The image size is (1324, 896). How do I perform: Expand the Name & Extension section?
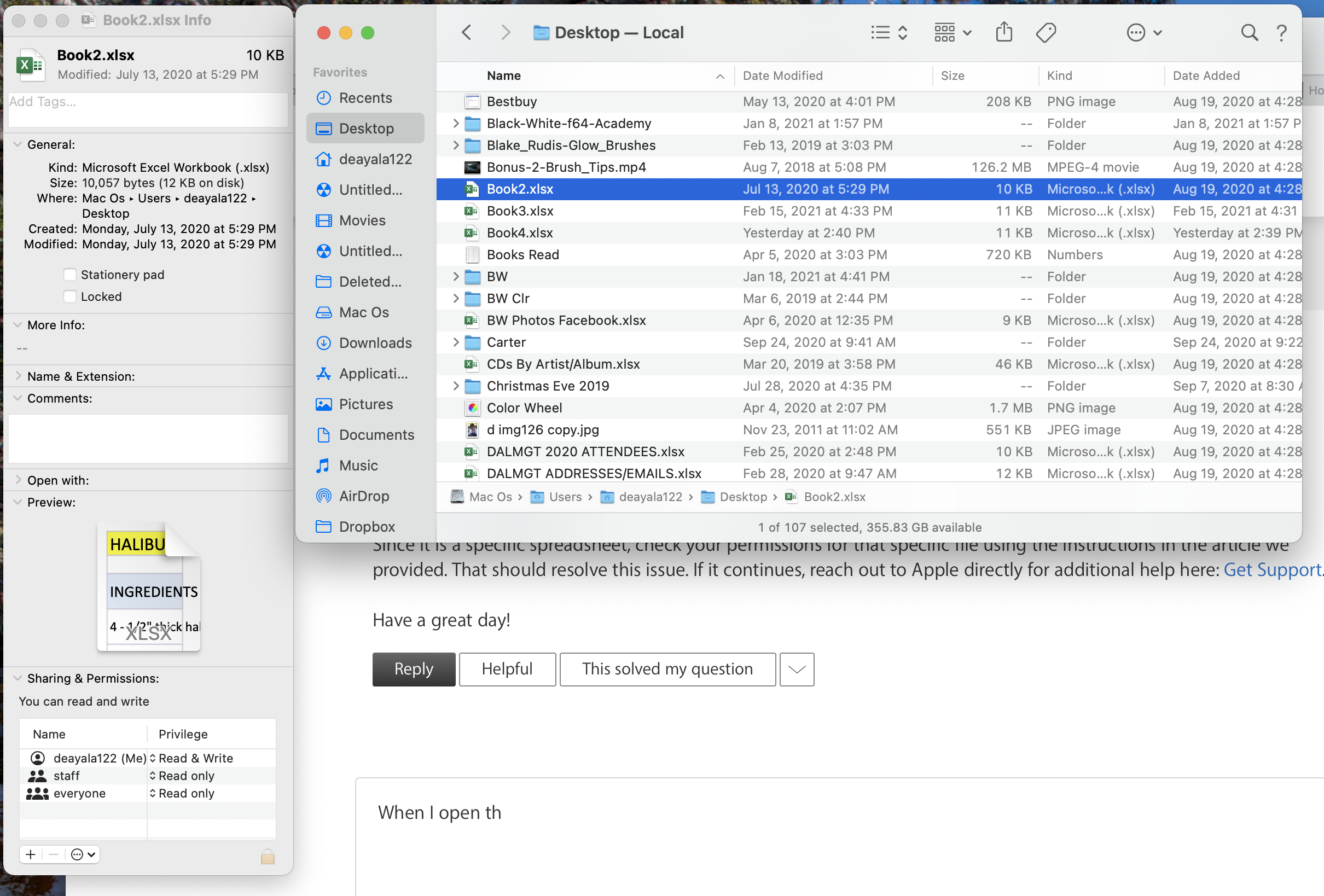18,376
